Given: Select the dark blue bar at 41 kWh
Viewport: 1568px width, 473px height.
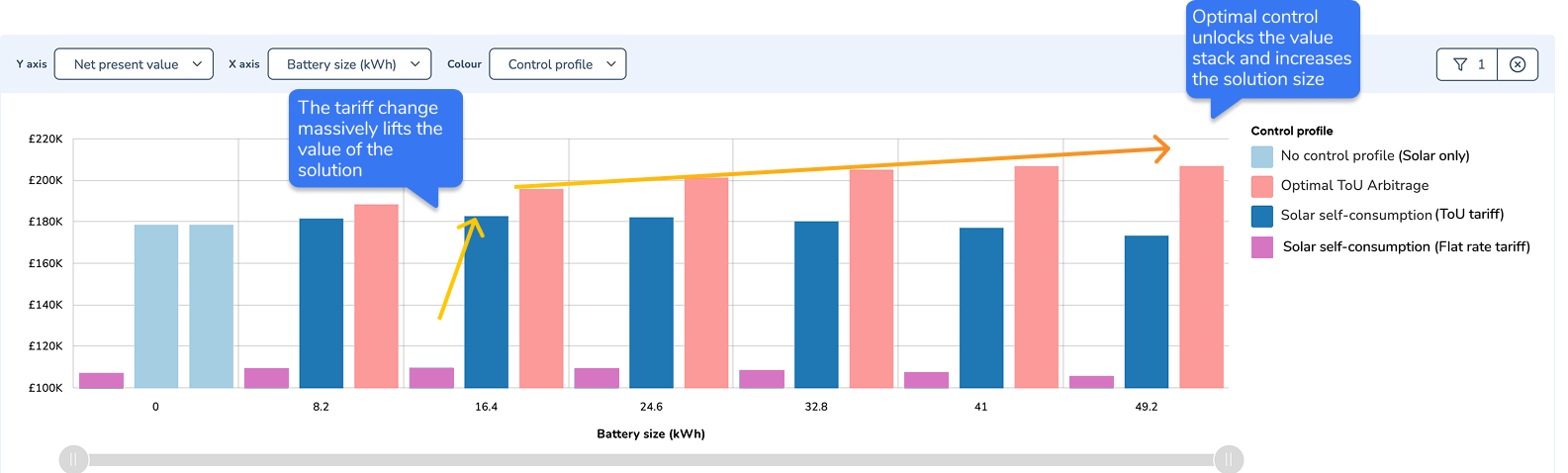Looking at the screenshot, I should pyautogui.click(x=981, y=307).
